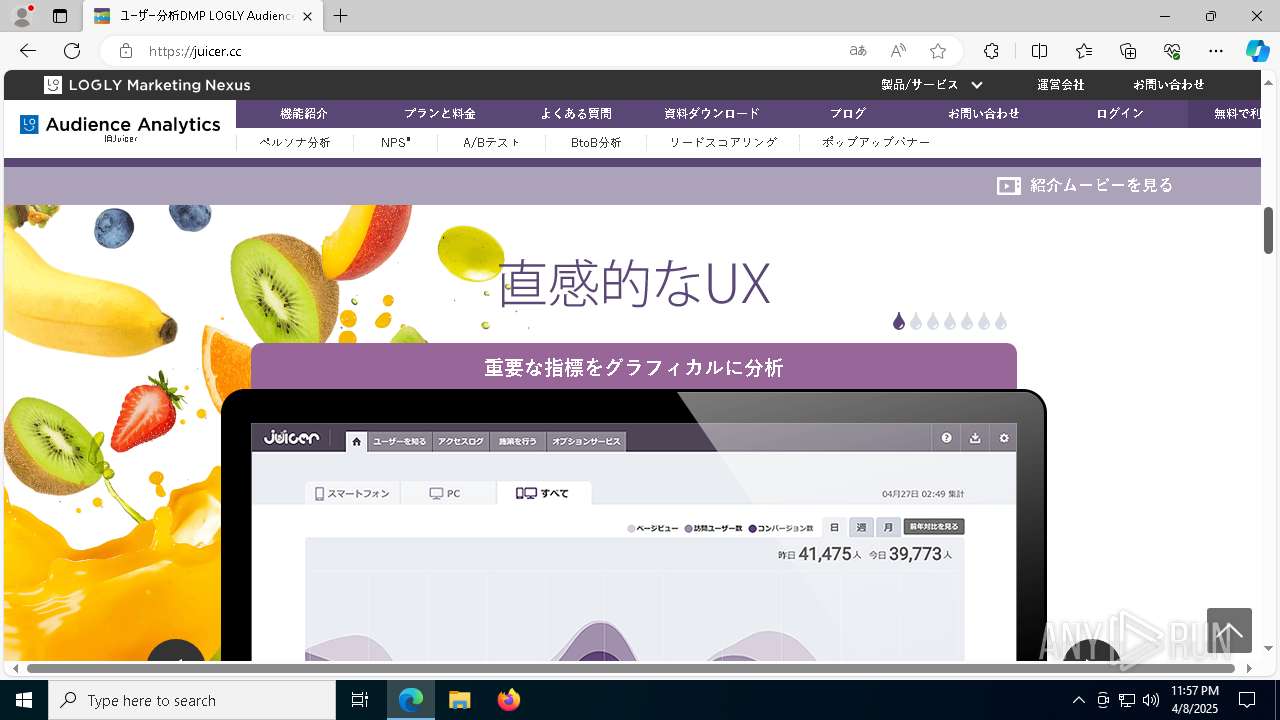Screen dimensions: 1280x720
Task: Open NPS submenu link
Action: point(395,143)
